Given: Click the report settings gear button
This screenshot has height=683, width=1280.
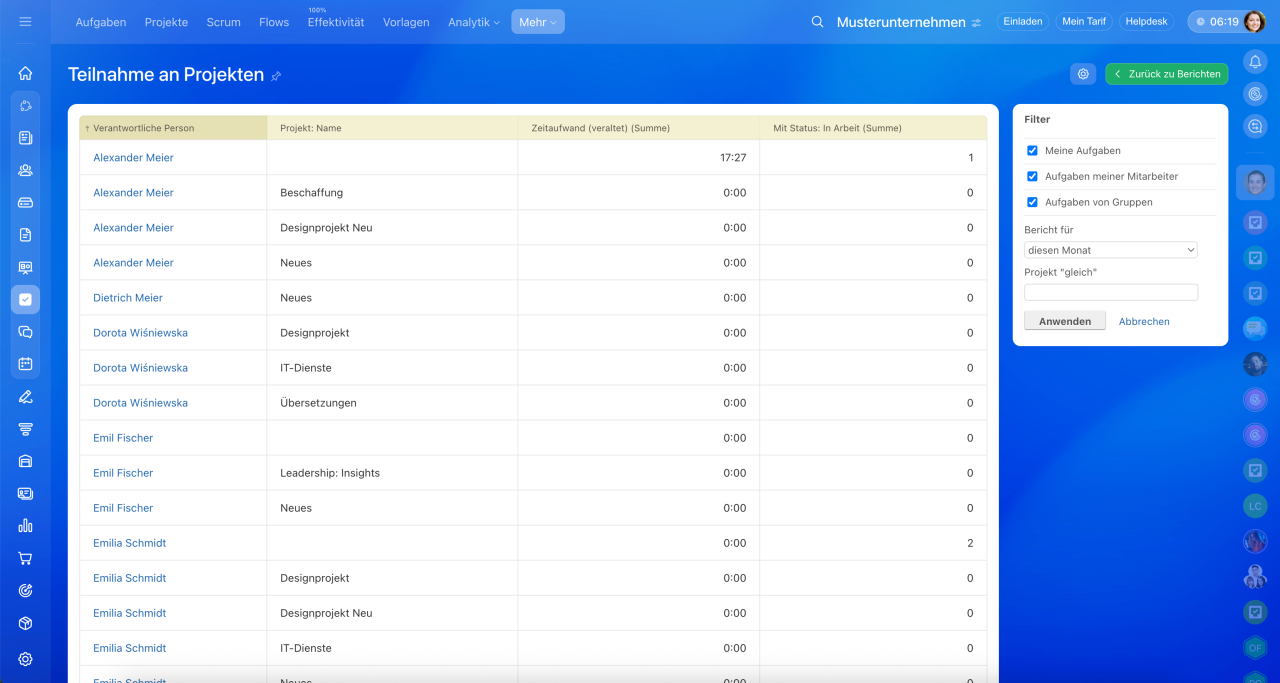Looking at the screenshot, I should pos(1082,74).
